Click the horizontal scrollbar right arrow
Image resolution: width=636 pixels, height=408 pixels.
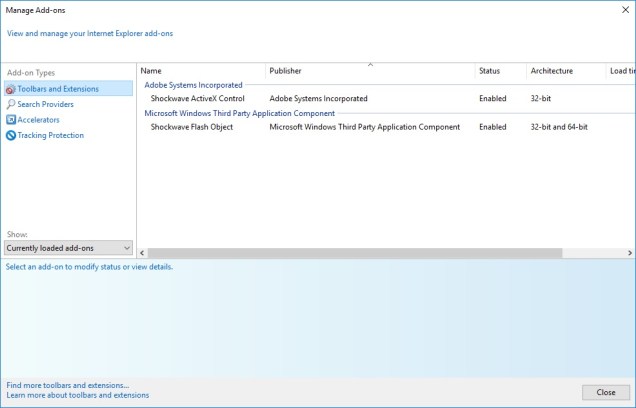click(x=629, y=253)
